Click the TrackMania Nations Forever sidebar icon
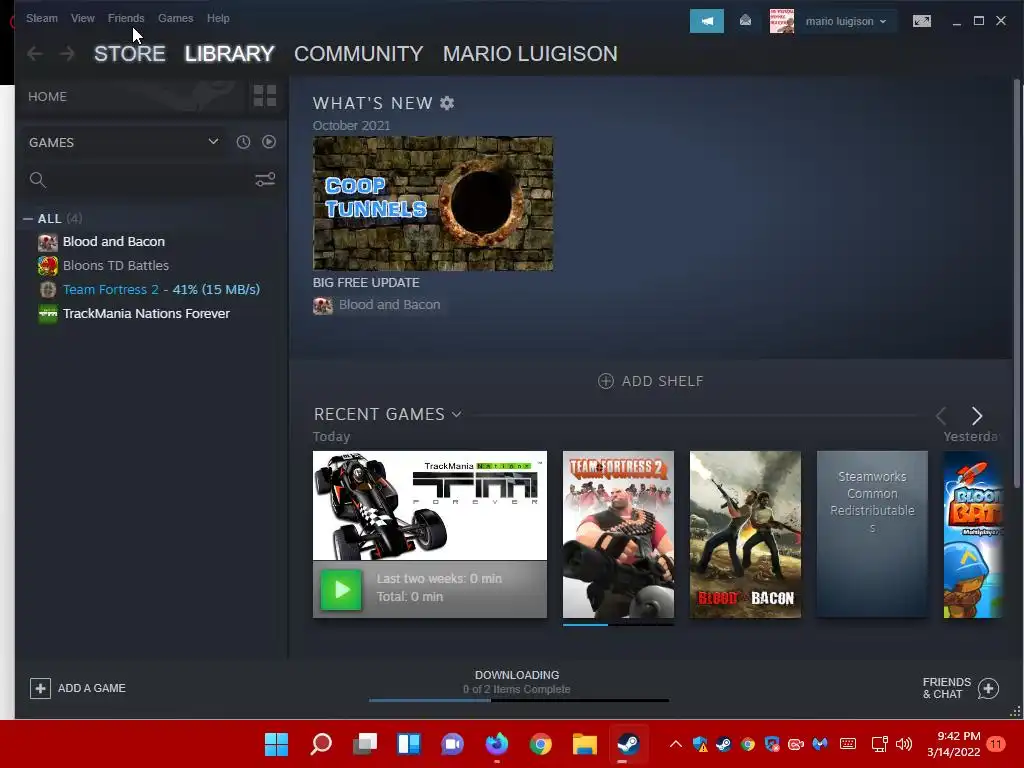The height and width of the screenshot is (768, 1024). pyautogui.click(x=48, y=314)
